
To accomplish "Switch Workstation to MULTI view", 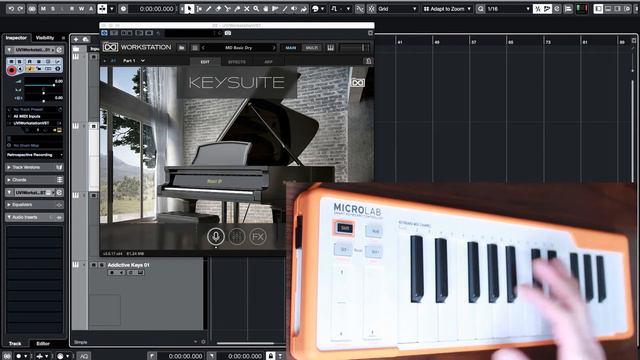I will 311,48.
